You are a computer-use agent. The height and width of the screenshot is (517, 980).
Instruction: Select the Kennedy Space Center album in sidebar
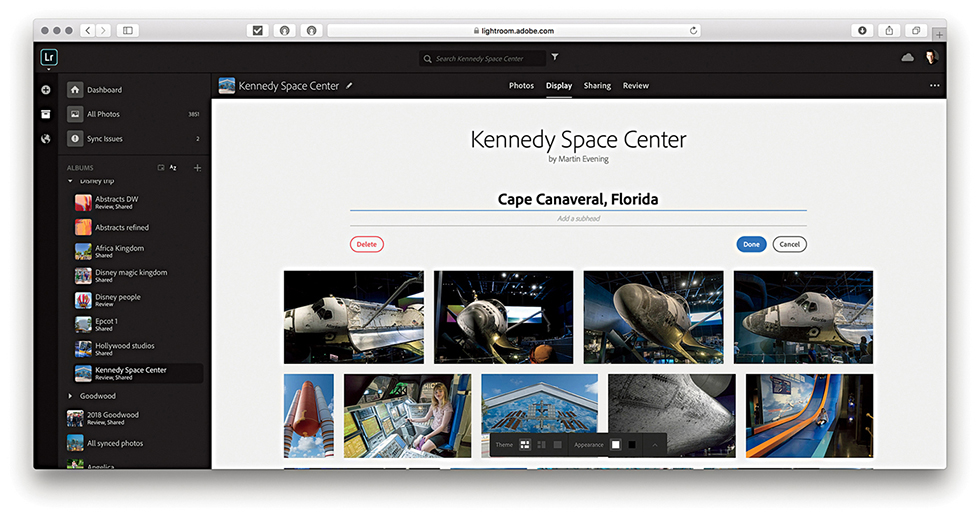[138, 373]
